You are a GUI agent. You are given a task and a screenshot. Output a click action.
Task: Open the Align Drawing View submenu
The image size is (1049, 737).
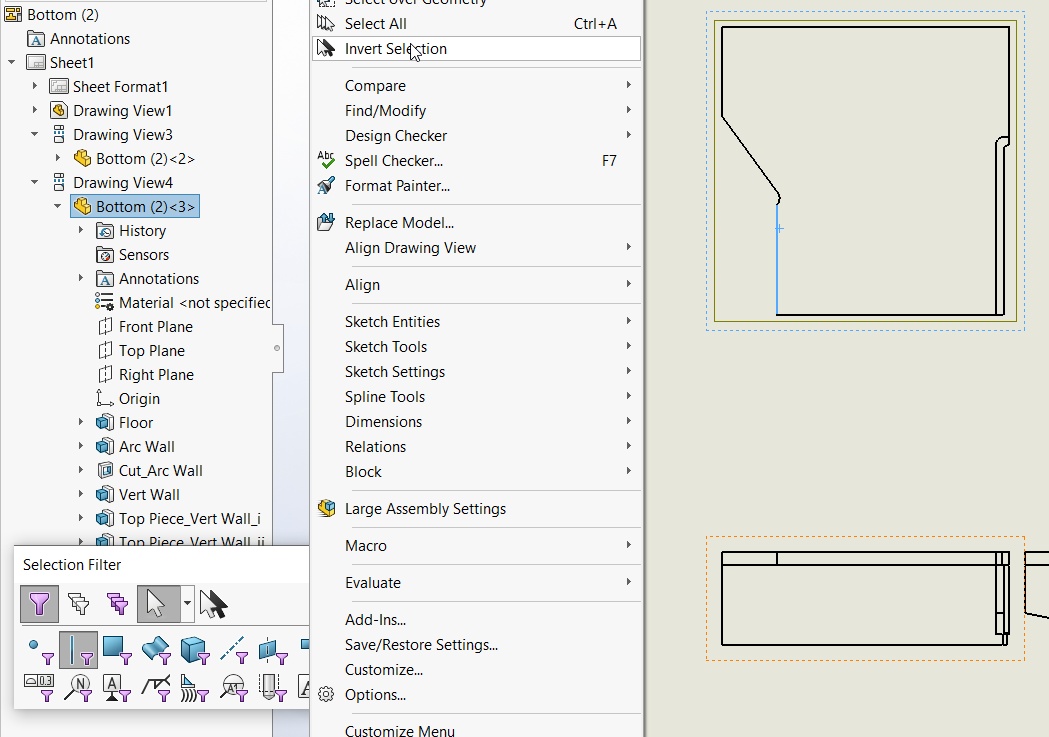click(476, 248)
